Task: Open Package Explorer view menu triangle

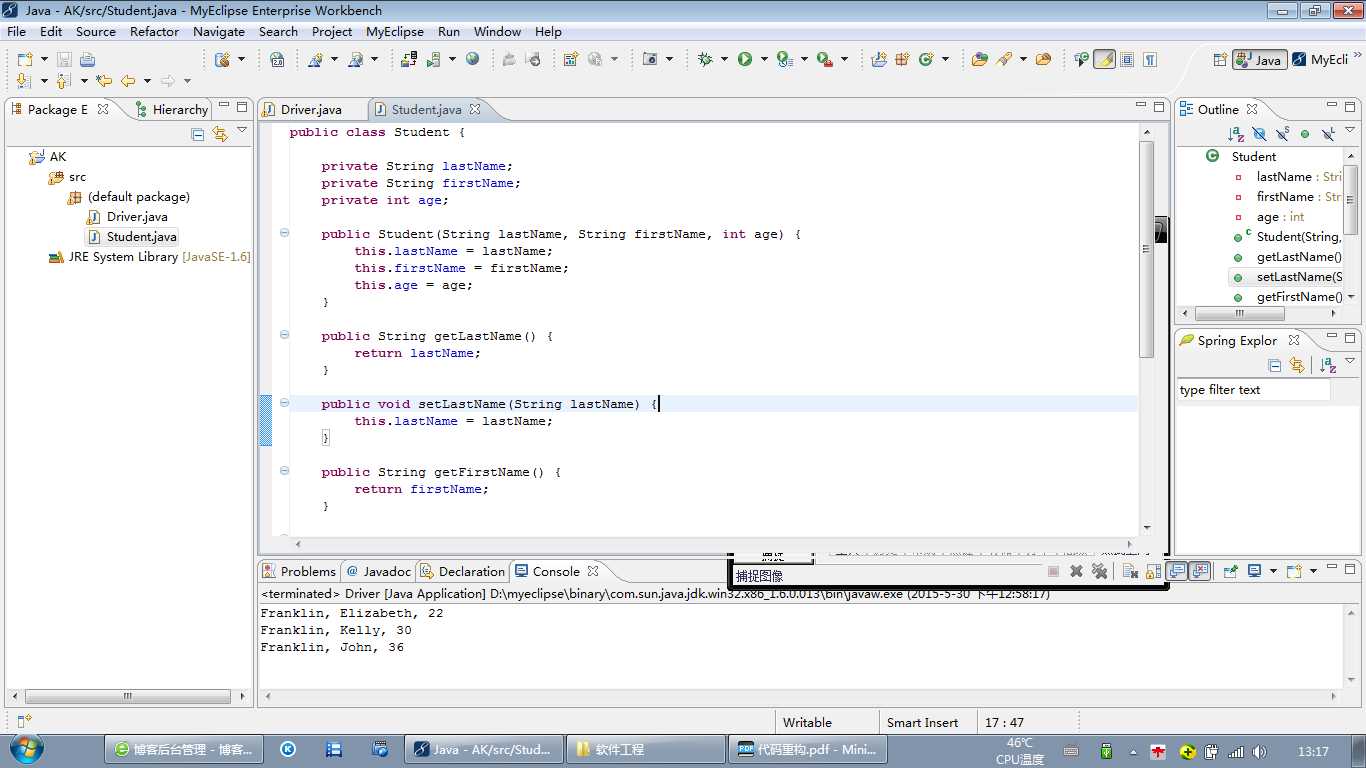Action: click(x=242, y=131)
